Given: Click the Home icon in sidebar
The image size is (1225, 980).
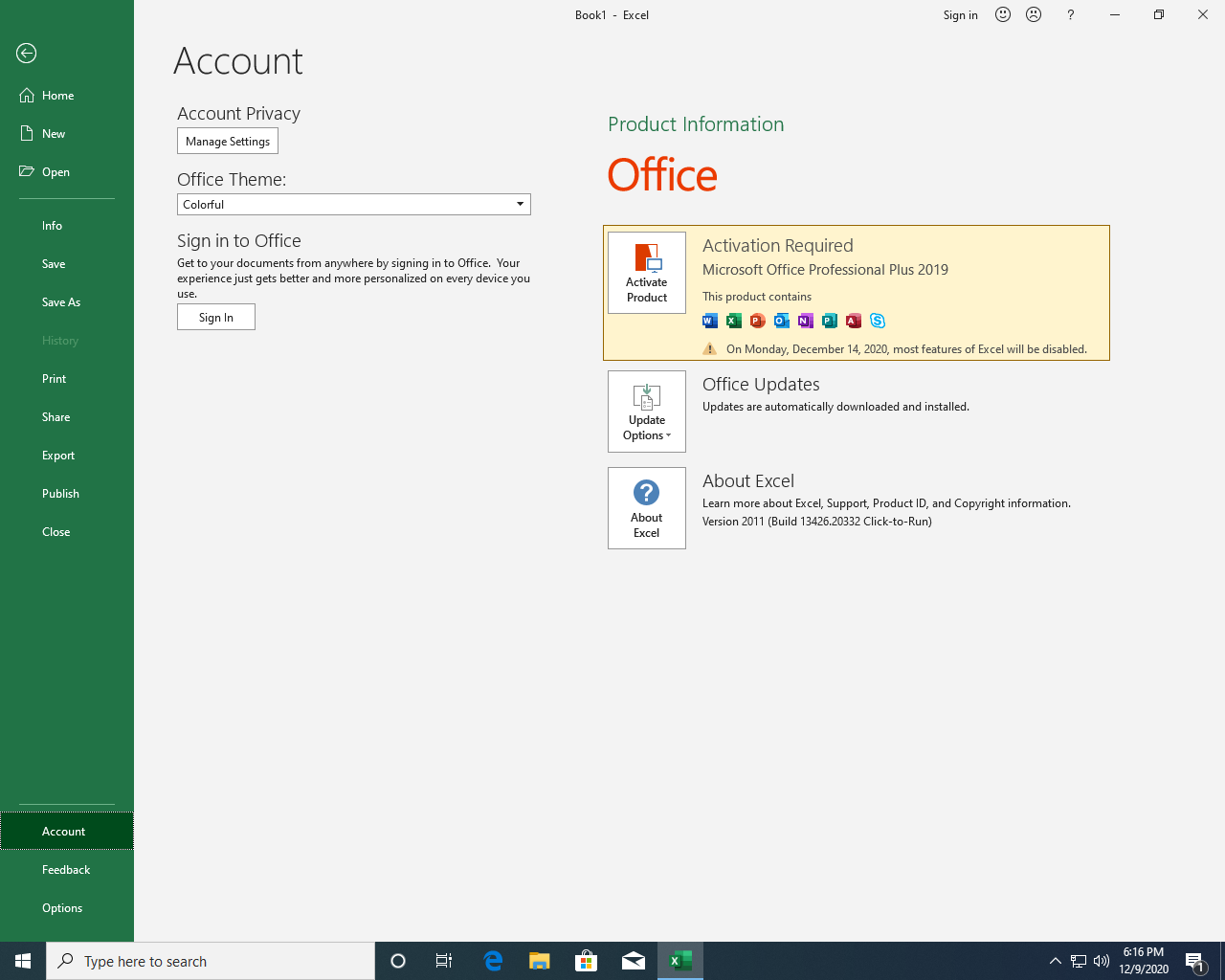Looking at the screenshot, I should click(27, 96).
